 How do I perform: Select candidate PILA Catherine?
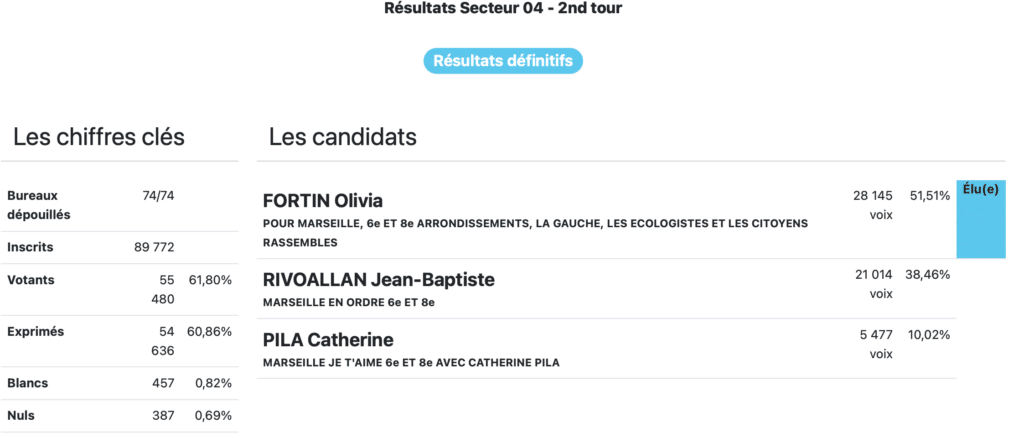(327, 340)
